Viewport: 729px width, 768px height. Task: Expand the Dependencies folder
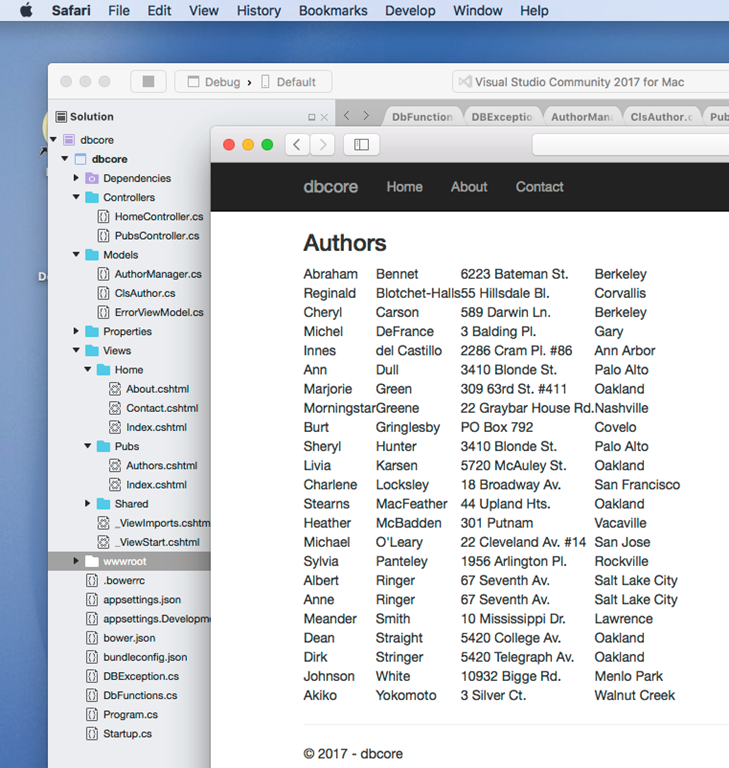pos(76,178)
